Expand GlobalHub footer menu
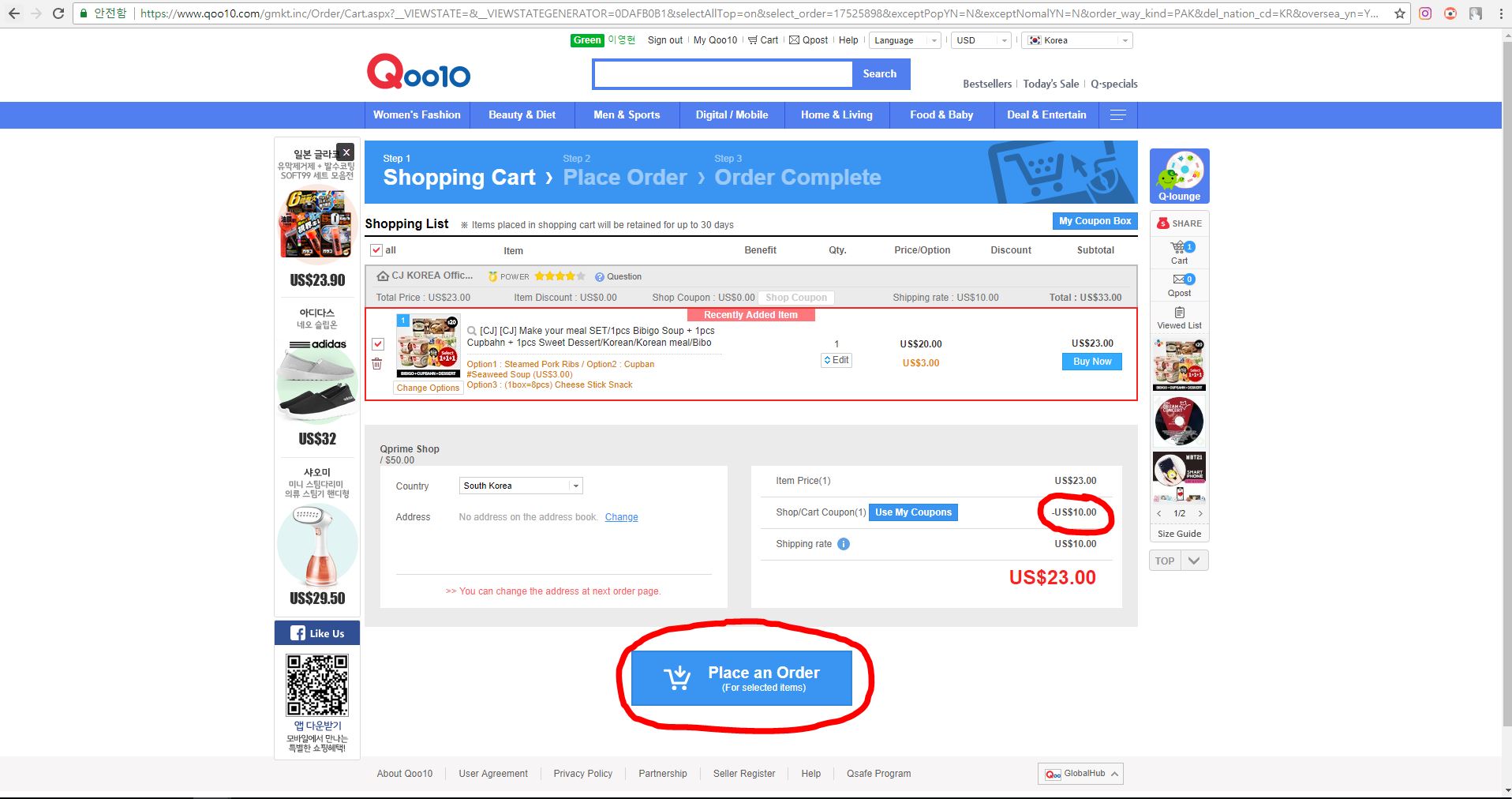This screenshot has height=799, width=1512. tap(1080, 774)
